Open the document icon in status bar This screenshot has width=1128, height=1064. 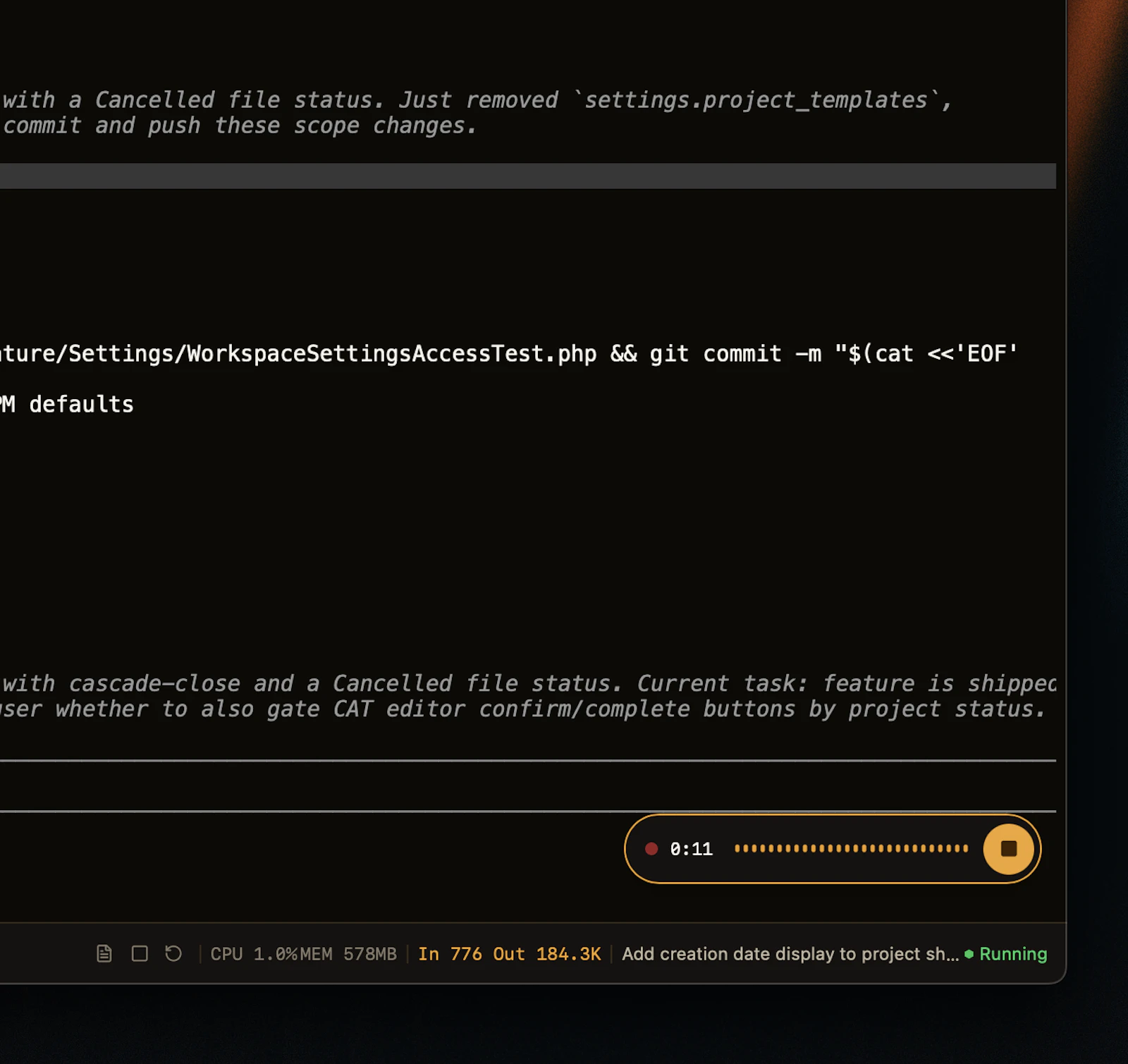pyautogui.click(x=104, y=954)
